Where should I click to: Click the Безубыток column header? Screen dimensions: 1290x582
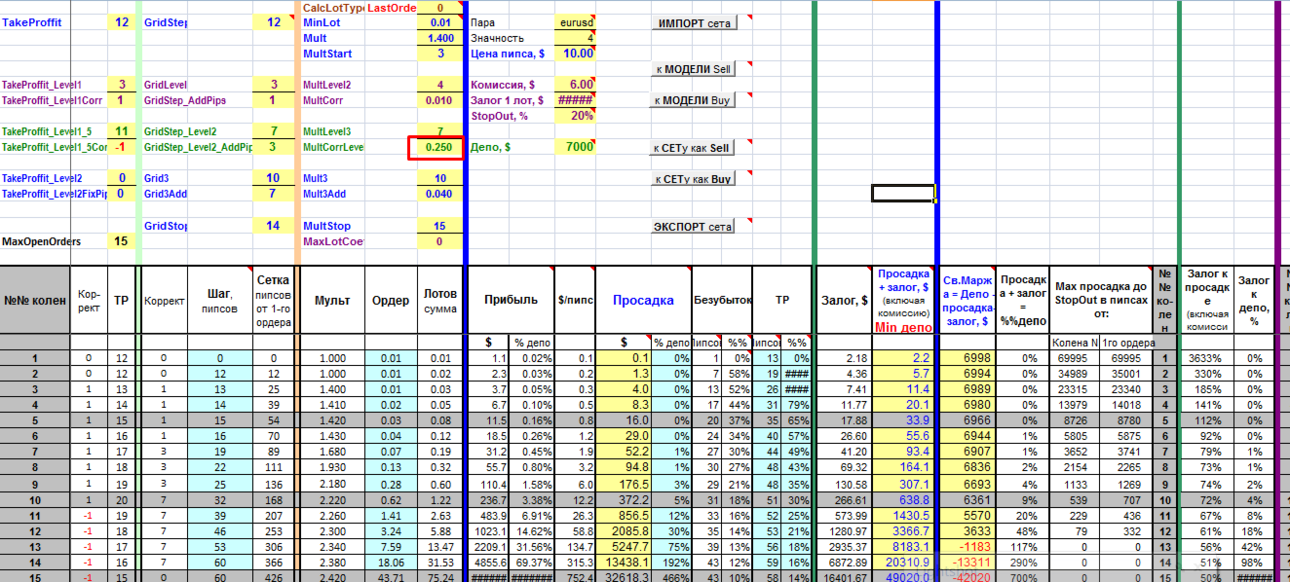(721, 300)
